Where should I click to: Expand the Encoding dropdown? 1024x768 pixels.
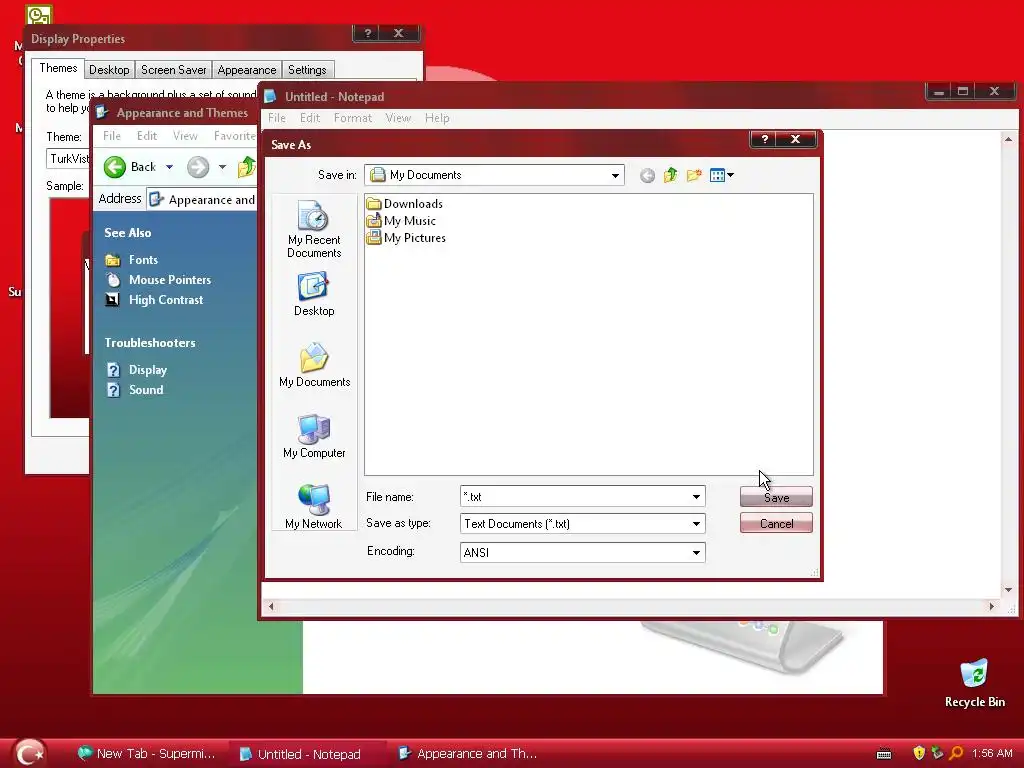696,552
